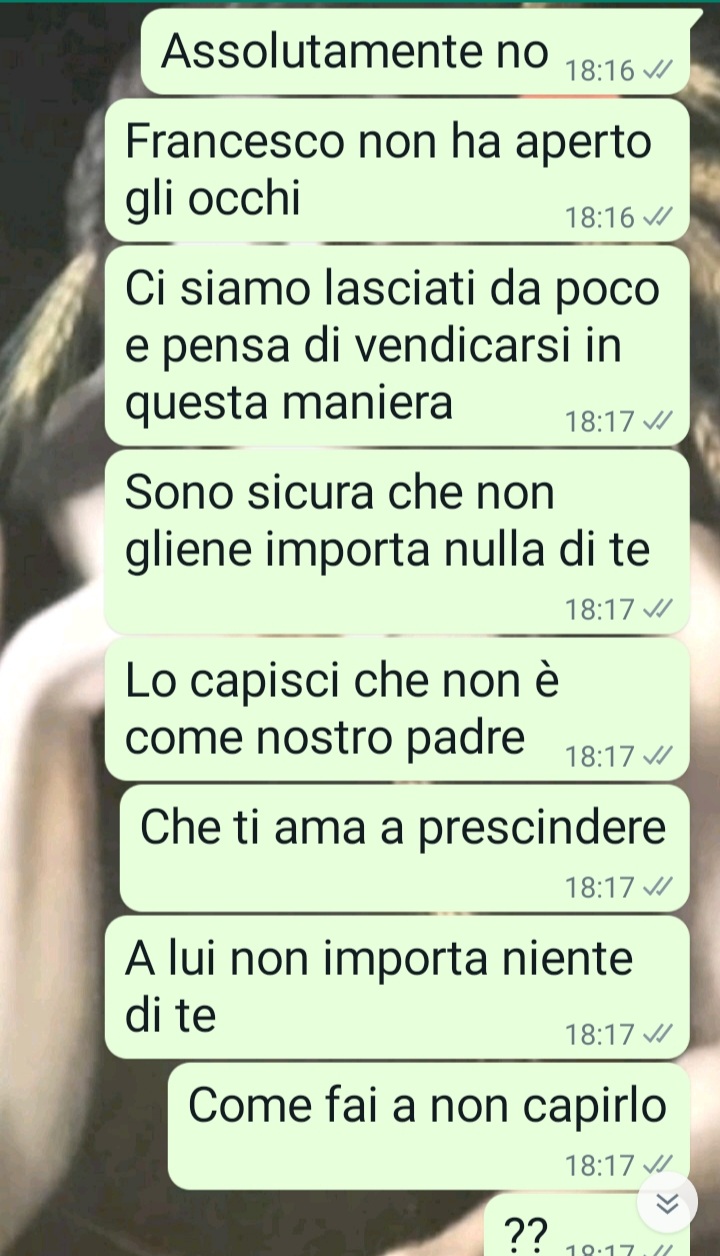
Task: Tap the scroll-to-bottom double chevron button
Action: (667, 1205)
